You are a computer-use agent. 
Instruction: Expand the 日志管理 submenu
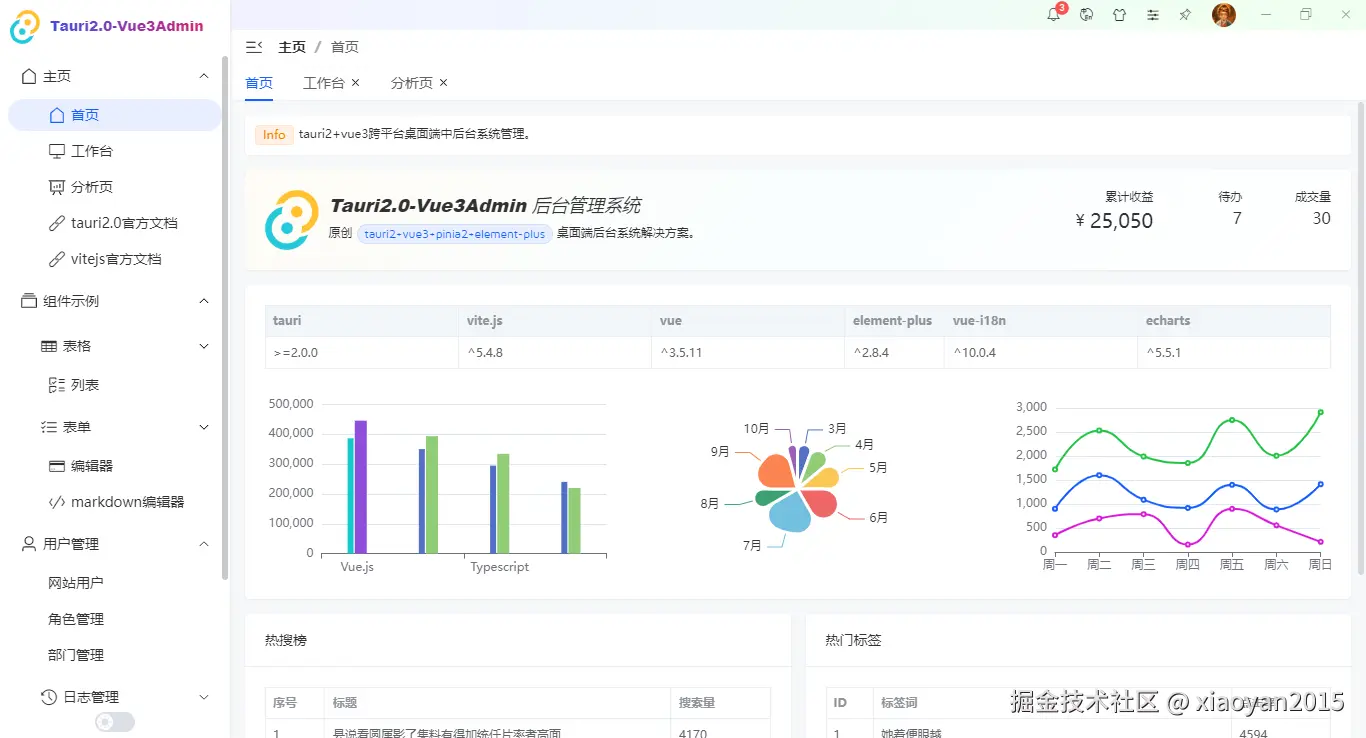coord(203,696)
